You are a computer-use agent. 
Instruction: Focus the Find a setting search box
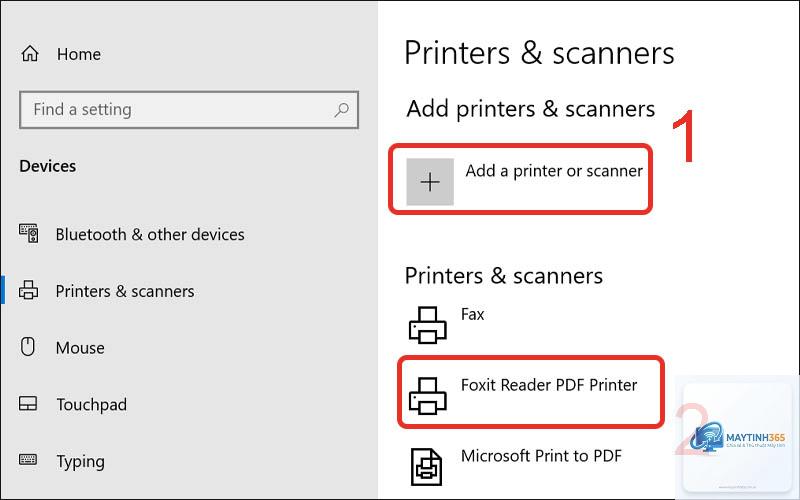(189, 110)
